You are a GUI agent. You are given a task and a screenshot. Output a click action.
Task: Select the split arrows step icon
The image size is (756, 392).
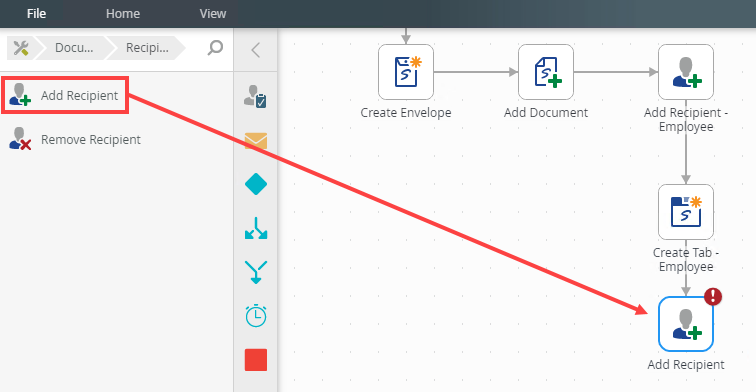[256, 228]
